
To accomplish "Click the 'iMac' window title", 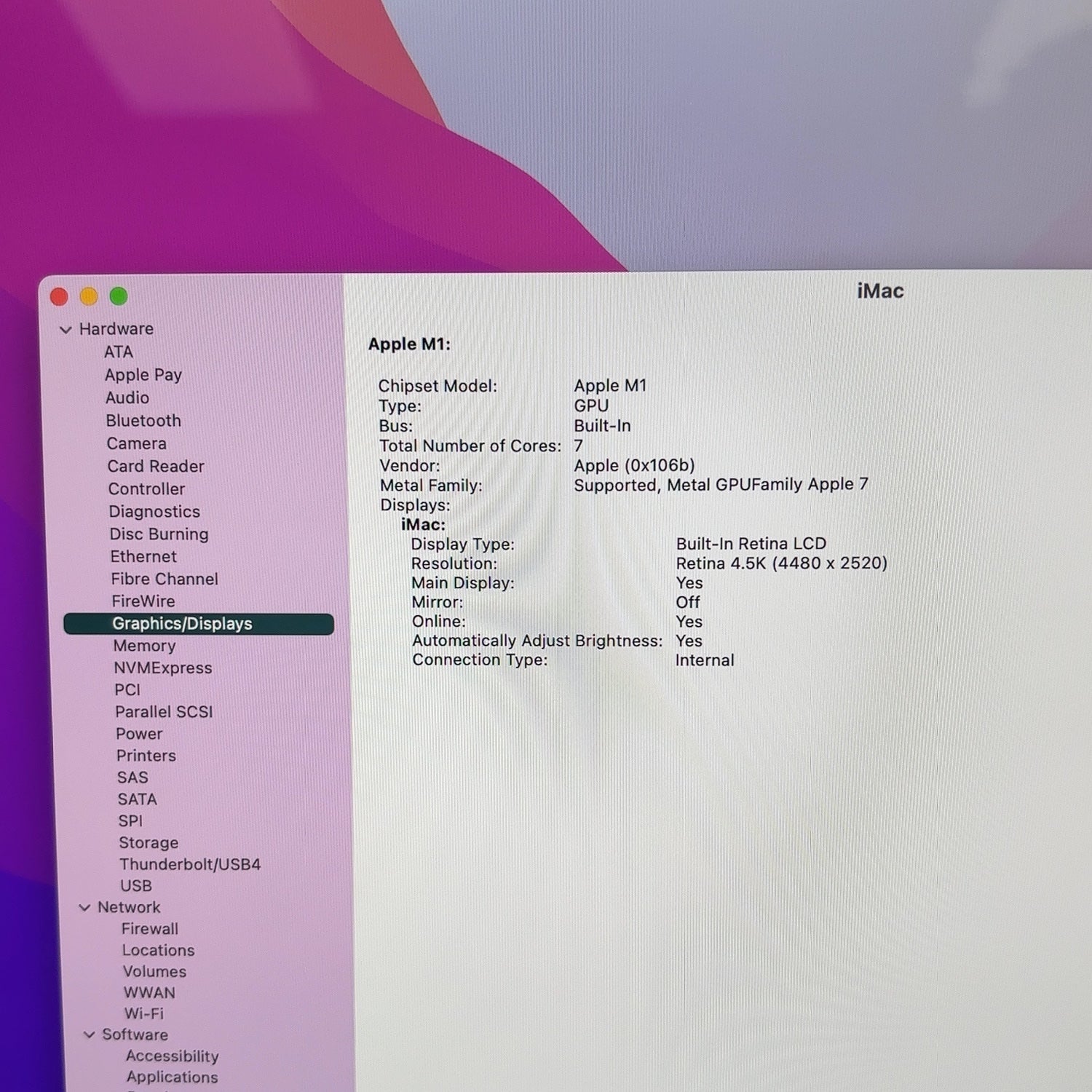I will 880,291.
